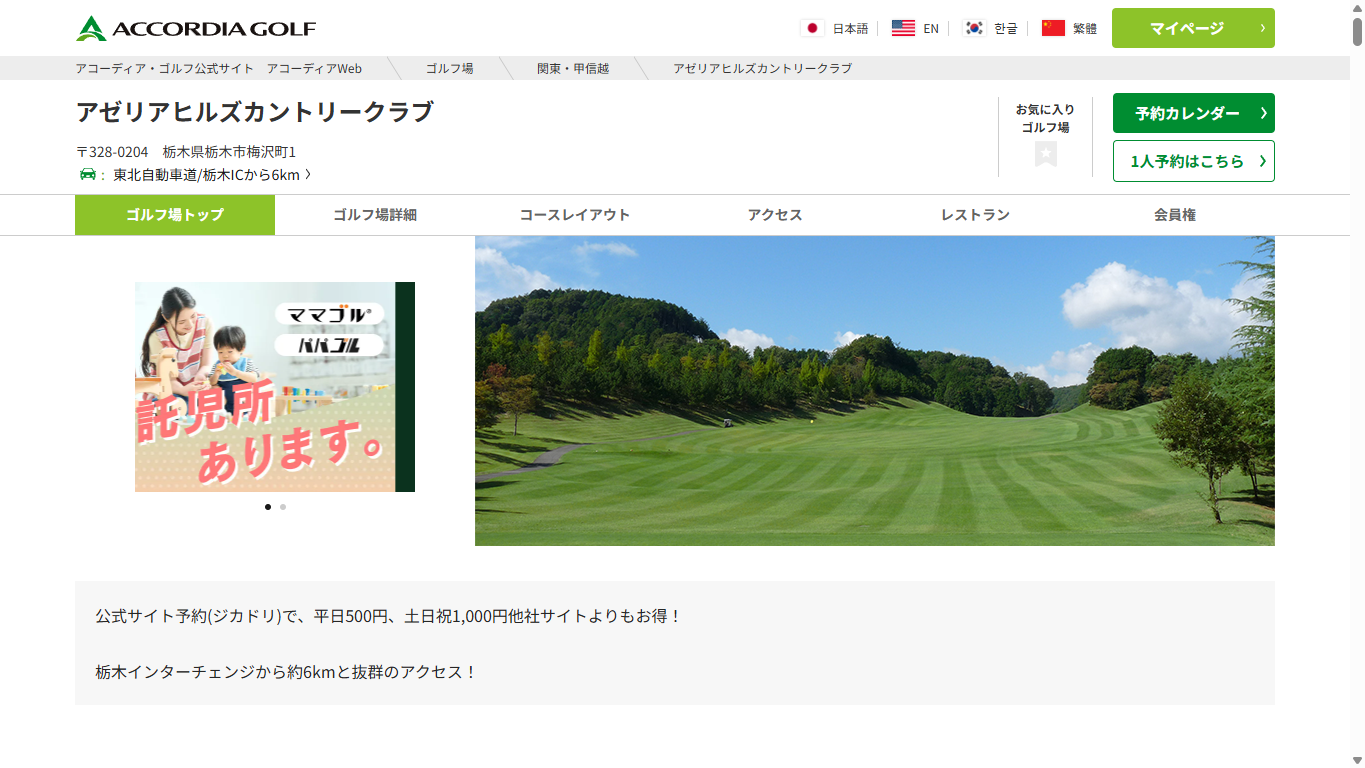Select the US flag icon
This screenshot has width=1365, height=768.
pos(903,28)
